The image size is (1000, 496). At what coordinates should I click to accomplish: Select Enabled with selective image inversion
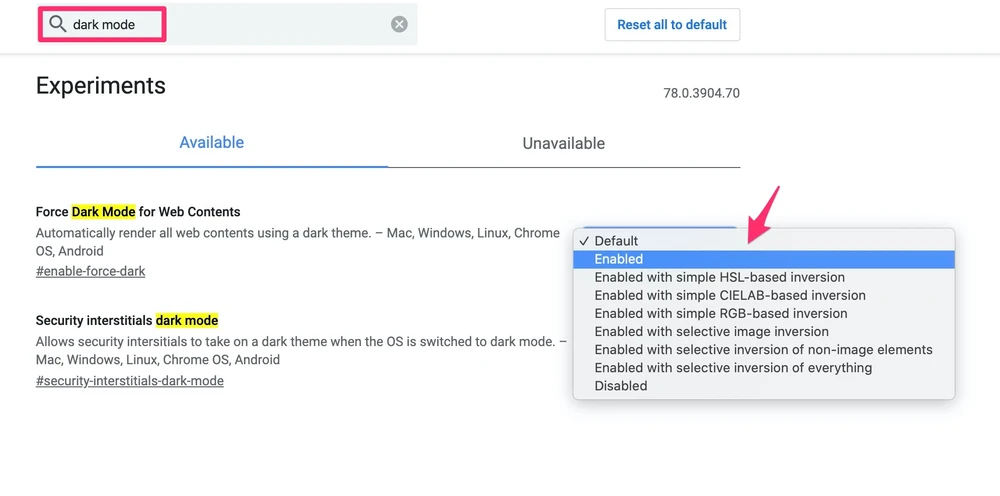[711, 331]
